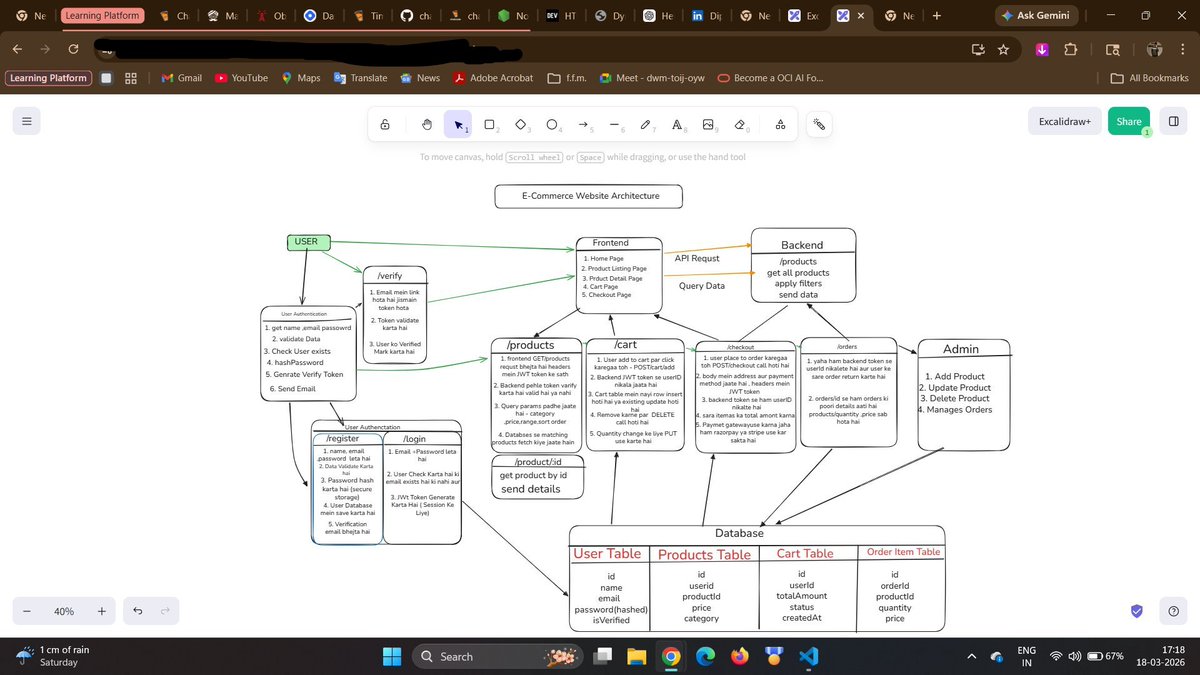Select the Selection arrow tool
The image size is (1200, 675).
point(458,125)
